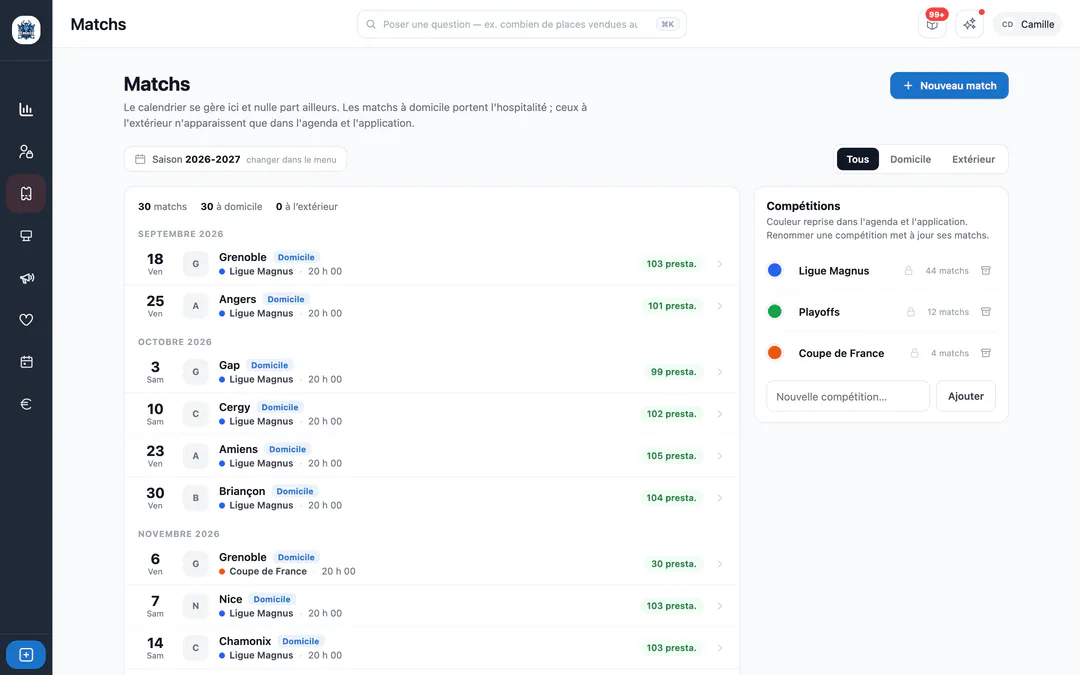1080x675 pixels.
Task: Select the Domicile filter tab
Action: (910, 159)
